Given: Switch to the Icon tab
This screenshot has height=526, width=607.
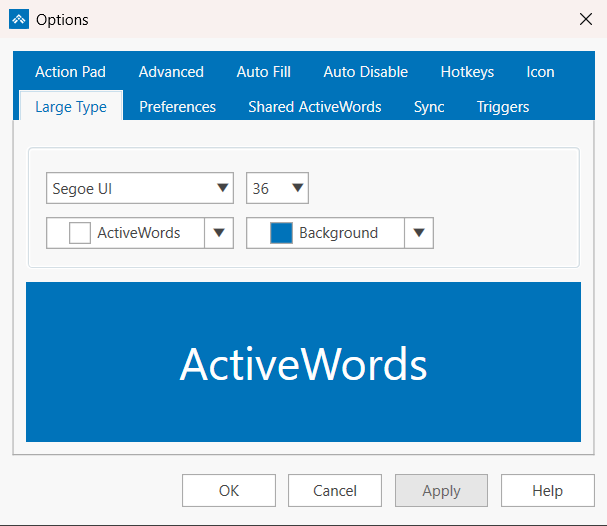Looking at the screenshot, I should (x=540, y=72).
